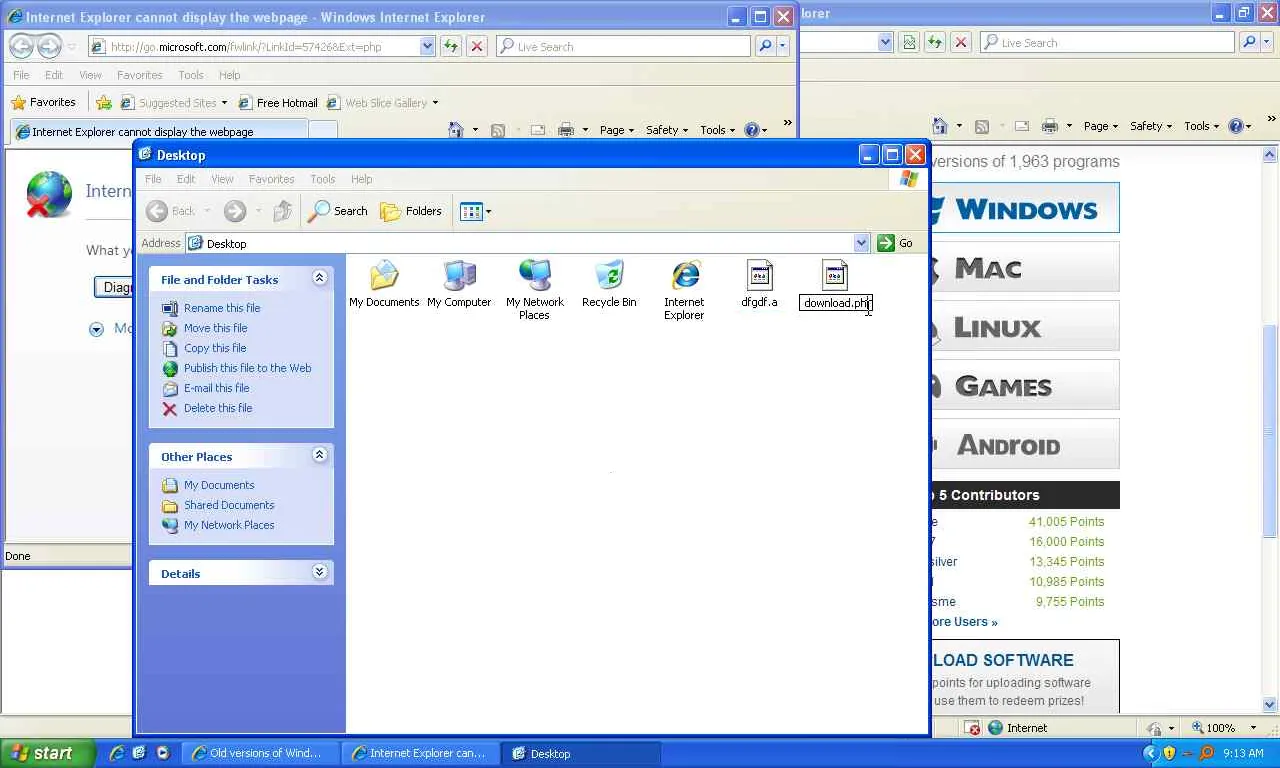Click the security shield icon in system tray
1280x768 pixels.
tap(1169, 753)
